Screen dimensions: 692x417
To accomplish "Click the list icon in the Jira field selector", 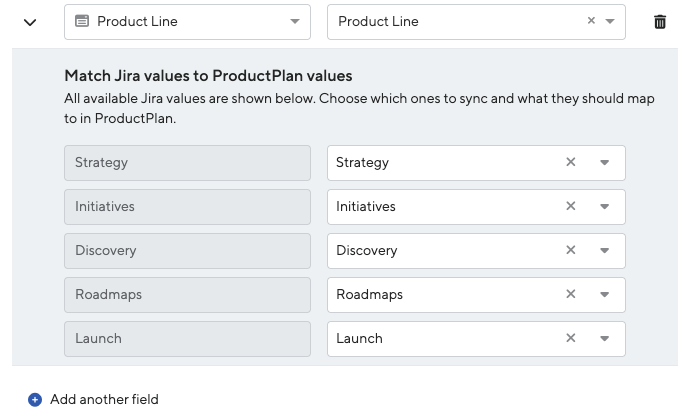I will click(82, 21).
